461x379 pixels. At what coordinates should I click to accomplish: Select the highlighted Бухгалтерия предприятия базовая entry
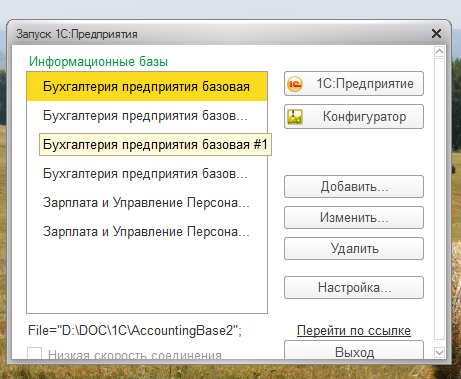(147, 87)
